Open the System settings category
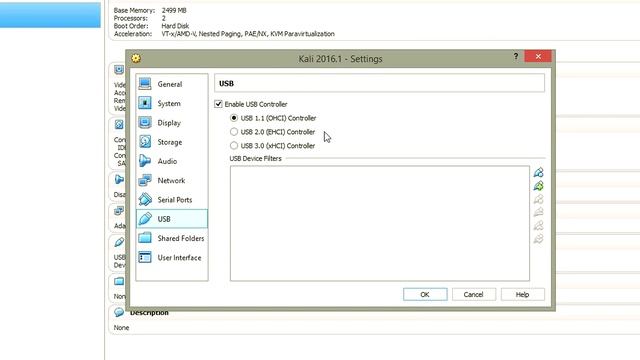Viewport: 640px width, 360px height. (172, 103)
